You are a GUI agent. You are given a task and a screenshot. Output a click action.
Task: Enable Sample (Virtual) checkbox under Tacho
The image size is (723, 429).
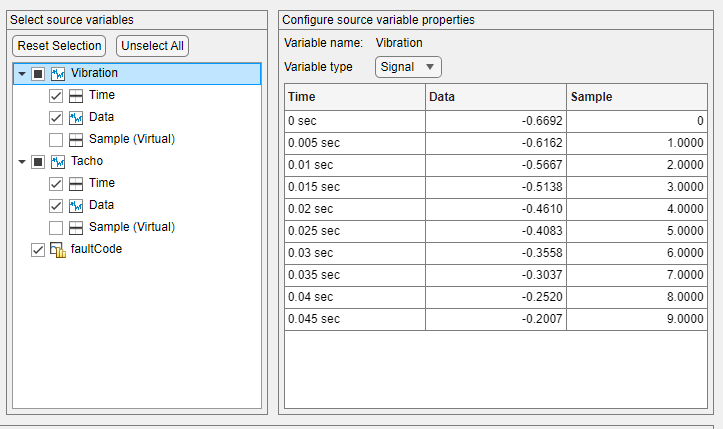56,228
